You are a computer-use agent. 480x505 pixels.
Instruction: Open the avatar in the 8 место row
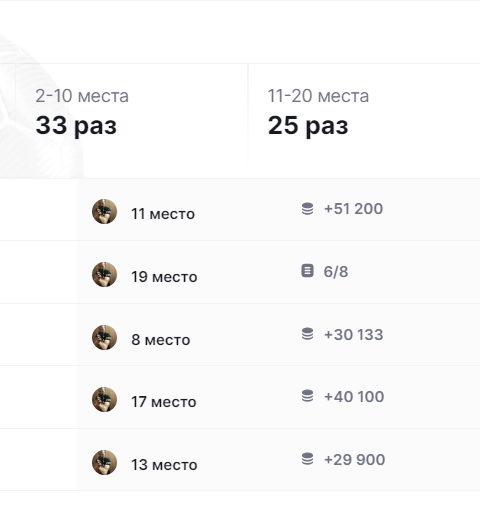coord(104,337)
